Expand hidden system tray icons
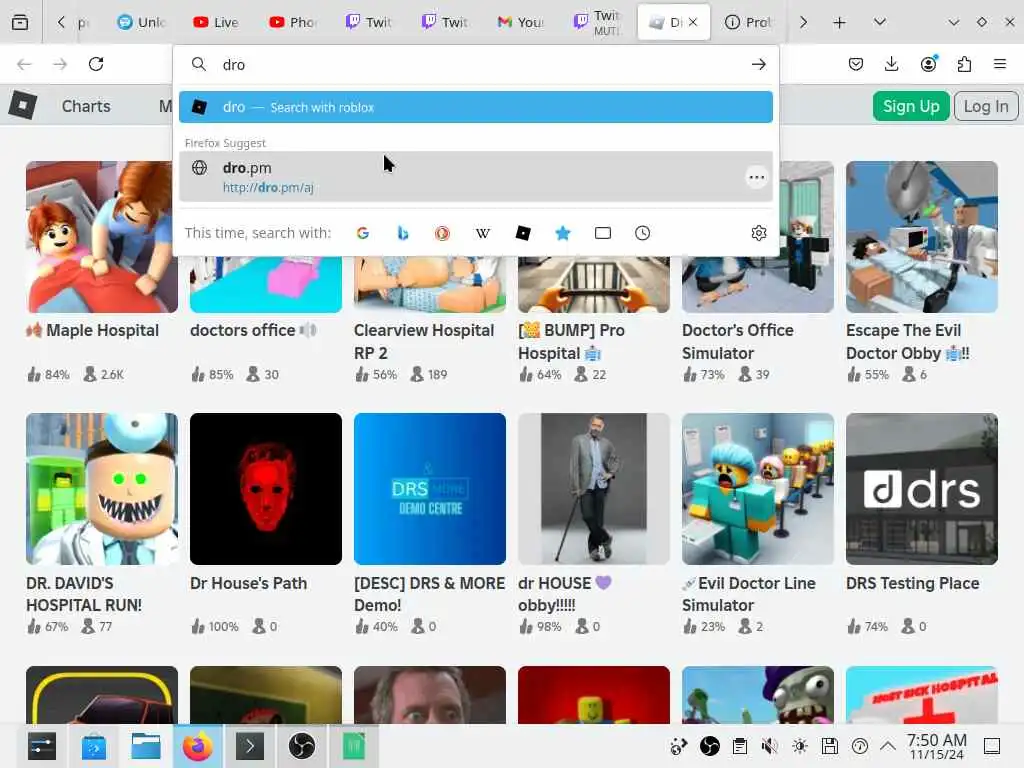 click(888, 746)
